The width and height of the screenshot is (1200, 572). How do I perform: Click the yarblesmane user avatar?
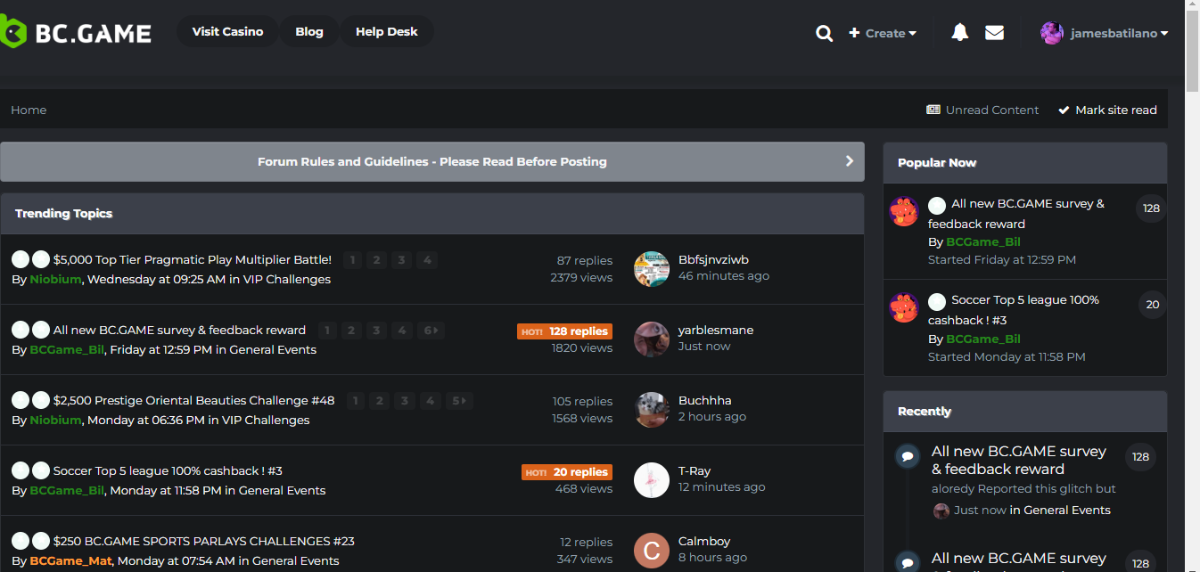tap(652, 339)
